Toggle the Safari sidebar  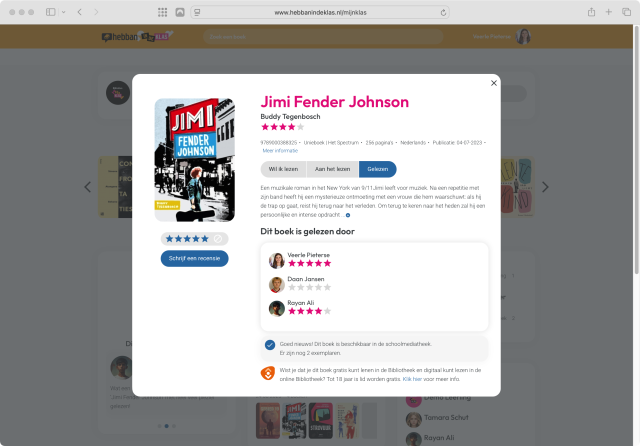click(x=51, y=12)
